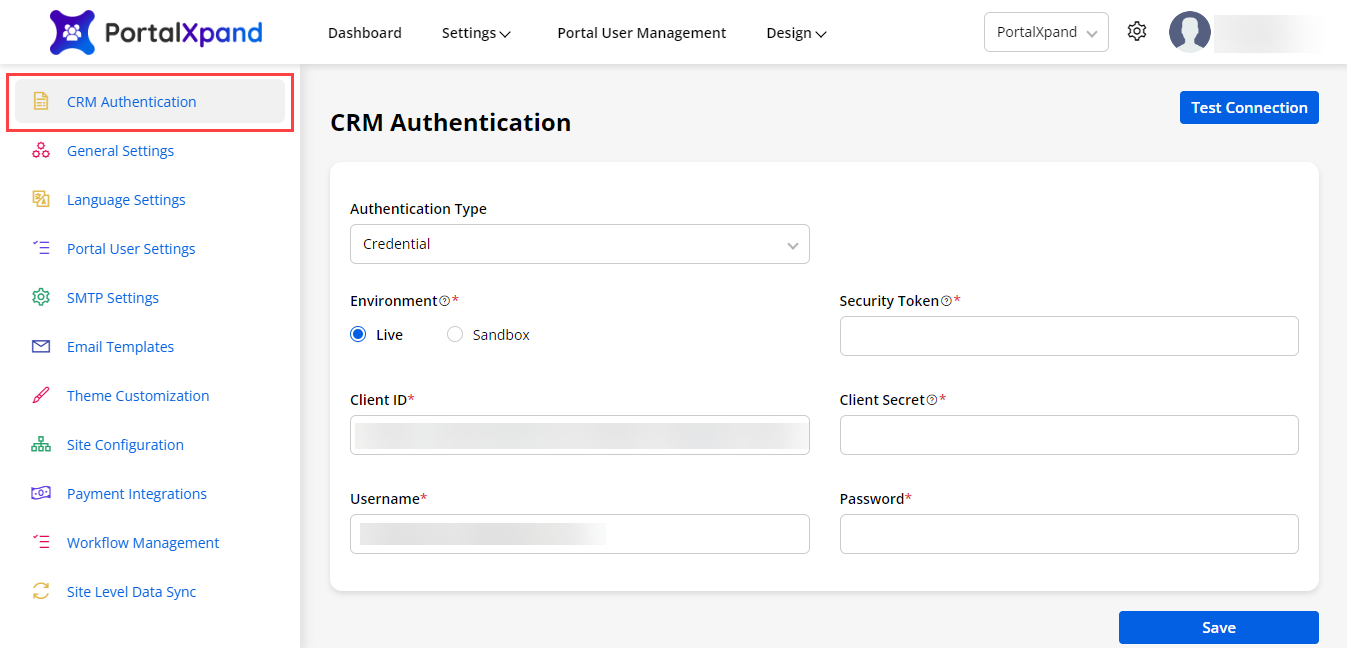Open Portal User Management from top menu
Image resolution: width=1347 pixels, height=648 pixels.
click(x=641, y=33)
